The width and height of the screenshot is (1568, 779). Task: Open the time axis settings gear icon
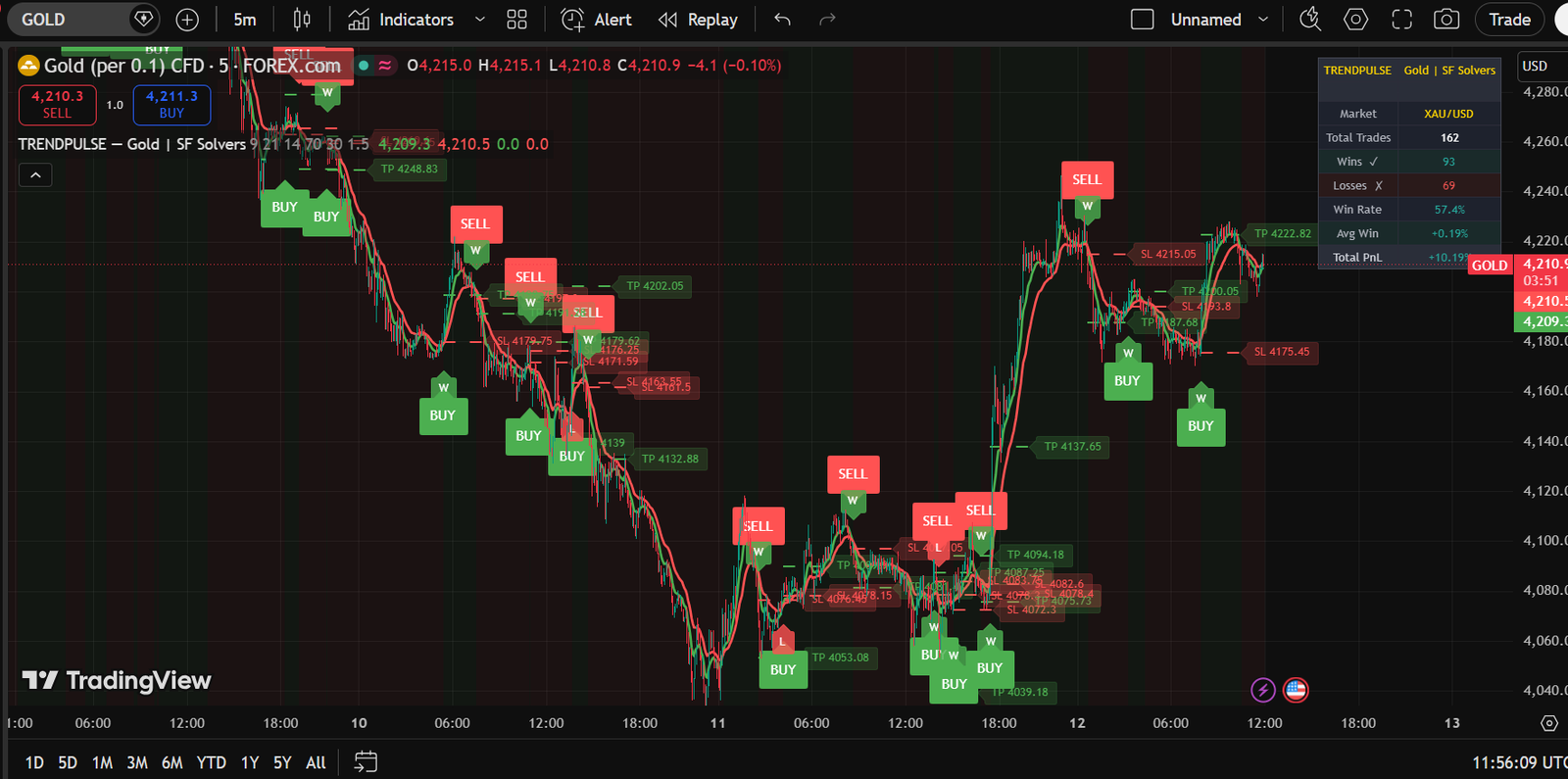1549,723
